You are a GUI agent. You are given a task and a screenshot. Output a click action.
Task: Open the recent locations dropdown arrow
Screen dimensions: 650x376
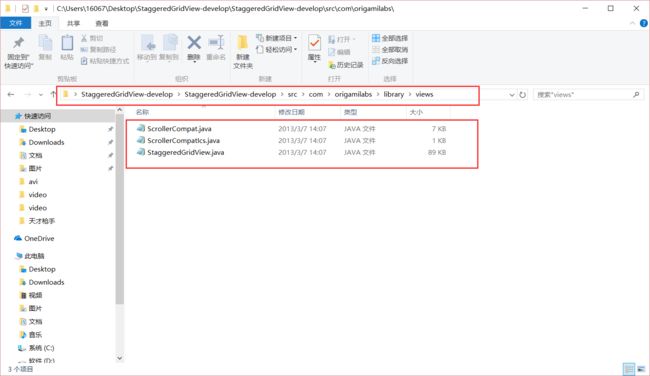(x=41, y=95)
